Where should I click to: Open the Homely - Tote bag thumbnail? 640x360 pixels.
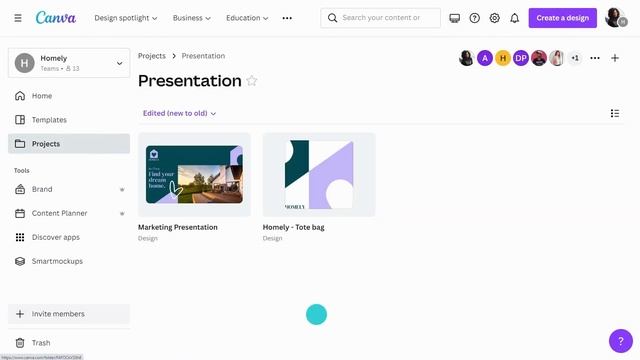pyautogui.click(x=319, y=175)
